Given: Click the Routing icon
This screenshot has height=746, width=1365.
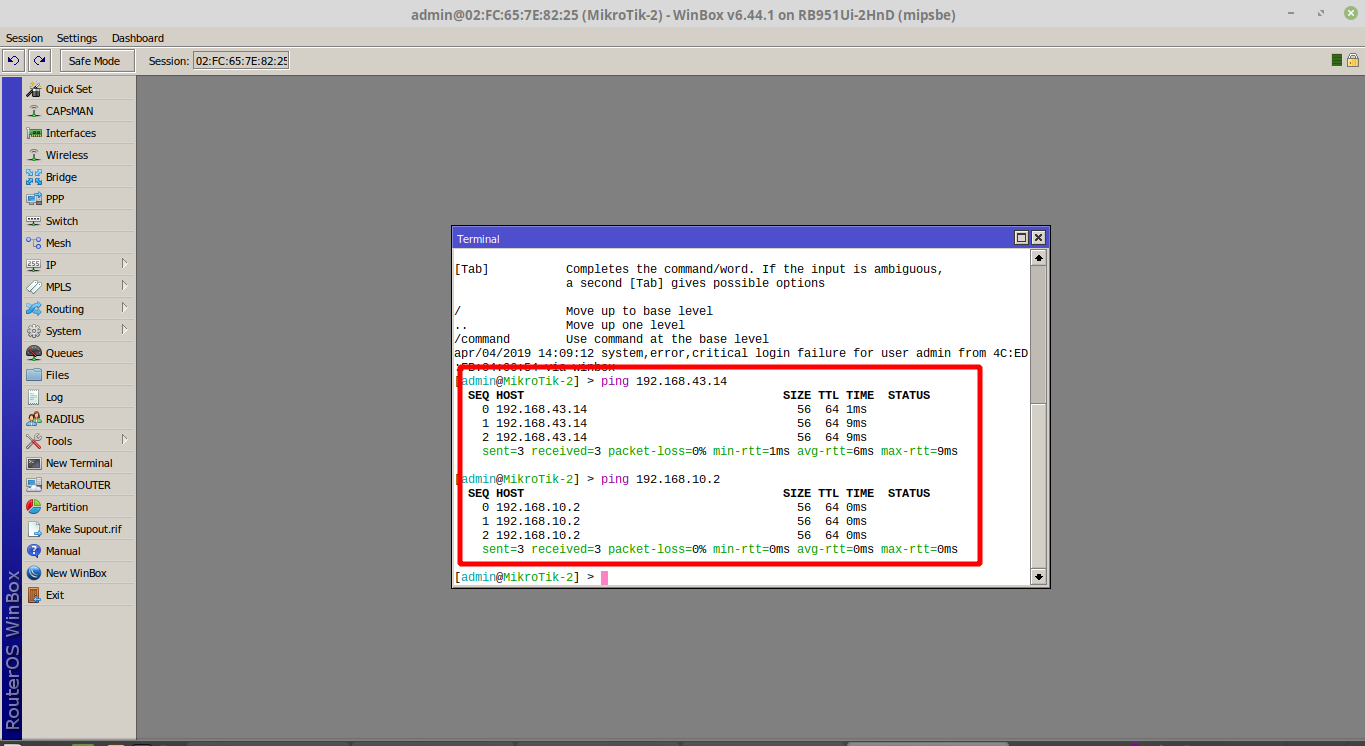Looking at the screenshot, I should (34, 309).
